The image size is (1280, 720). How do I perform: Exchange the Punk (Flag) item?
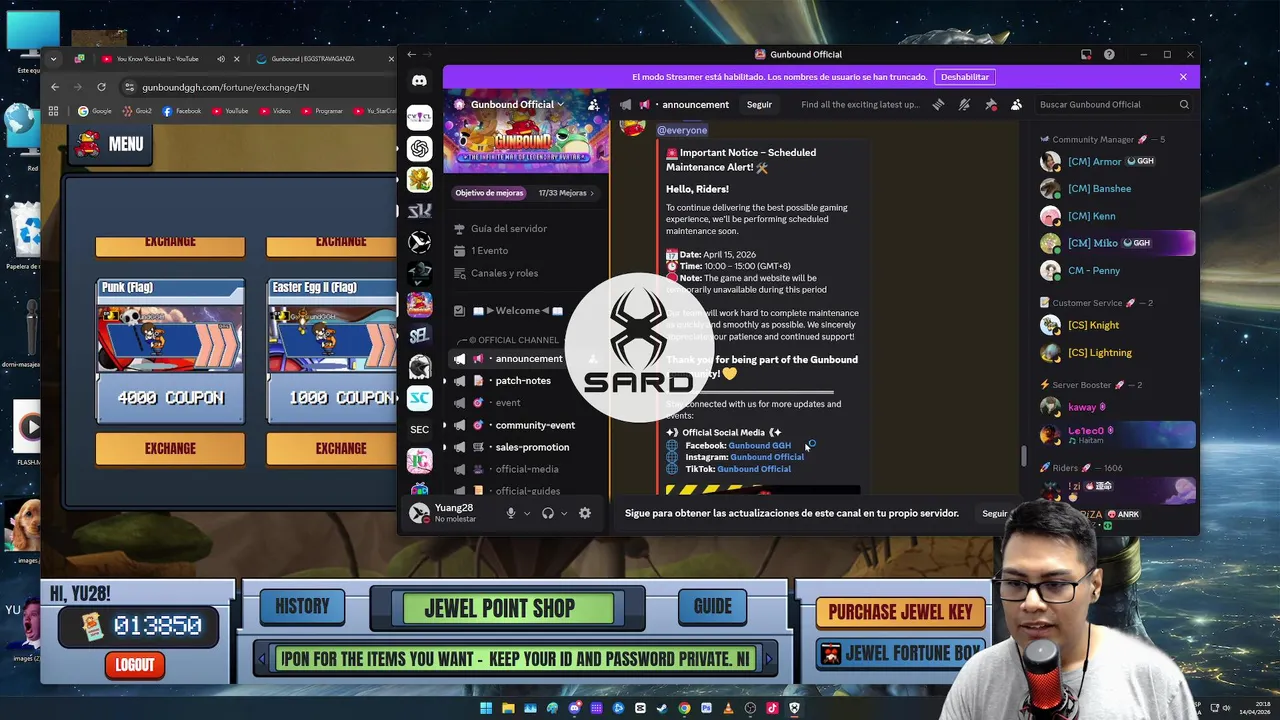coord(170,449)
